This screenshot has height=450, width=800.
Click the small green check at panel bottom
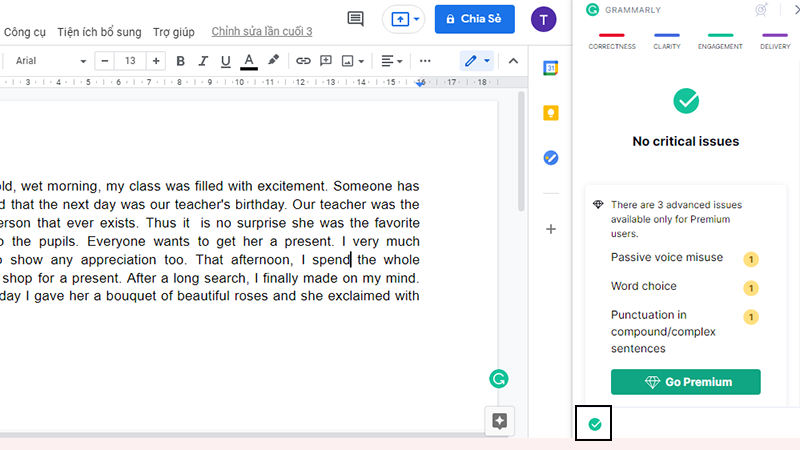pyautogui.click(x=594, y=424)
